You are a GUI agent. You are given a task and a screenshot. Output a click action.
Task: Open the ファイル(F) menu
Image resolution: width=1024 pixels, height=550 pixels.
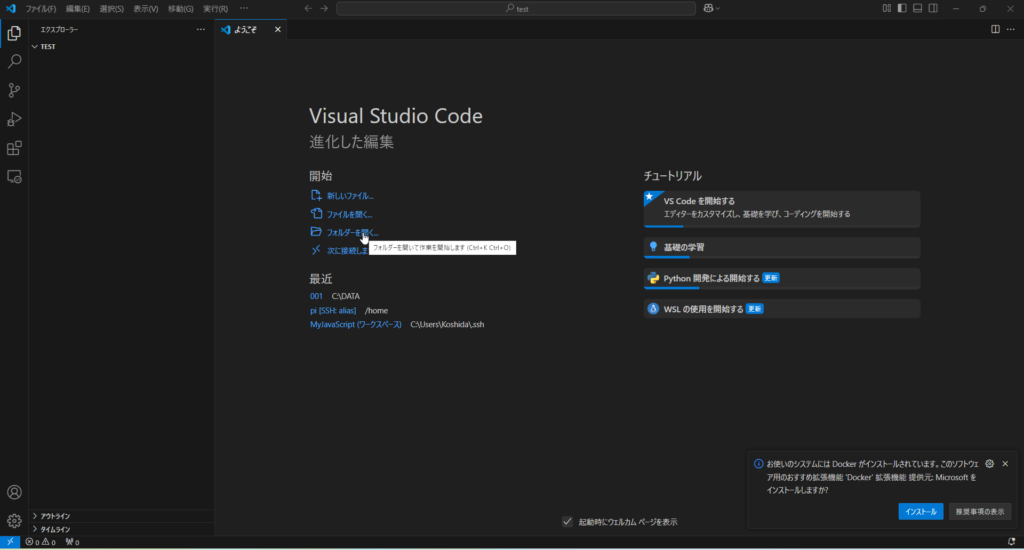(x=40, y=8)
